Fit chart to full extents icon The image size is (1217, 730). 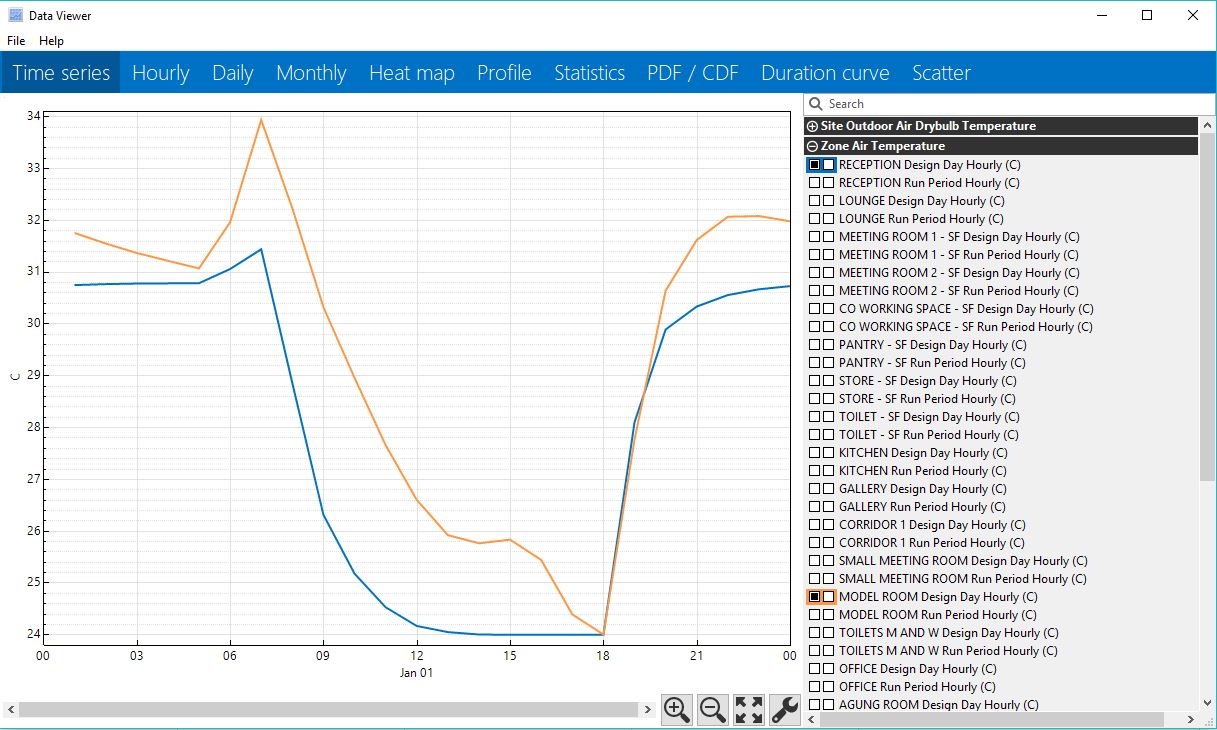[x=749, y=709]
